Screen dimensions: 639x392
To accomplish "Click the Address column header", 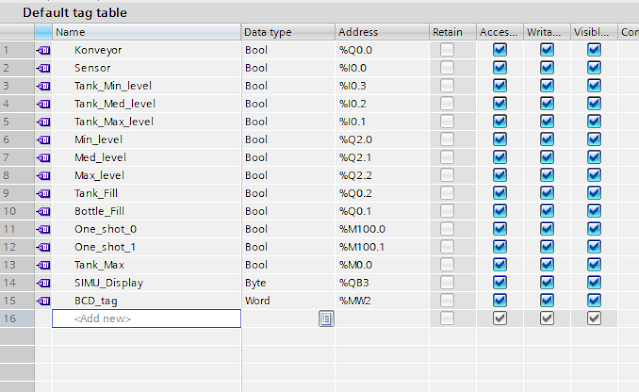I will click(x=382, y=32).
